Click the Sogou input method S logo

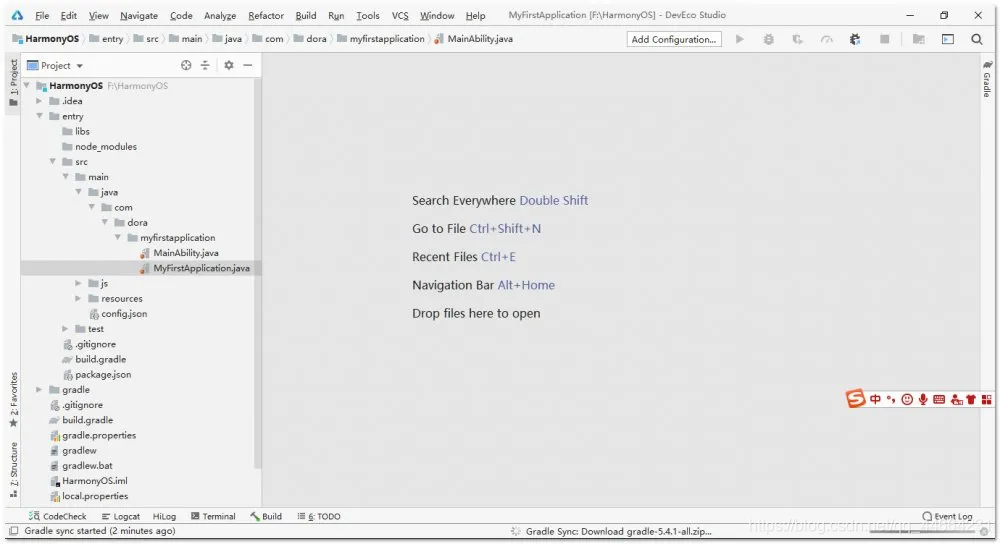tap(855, 399)
